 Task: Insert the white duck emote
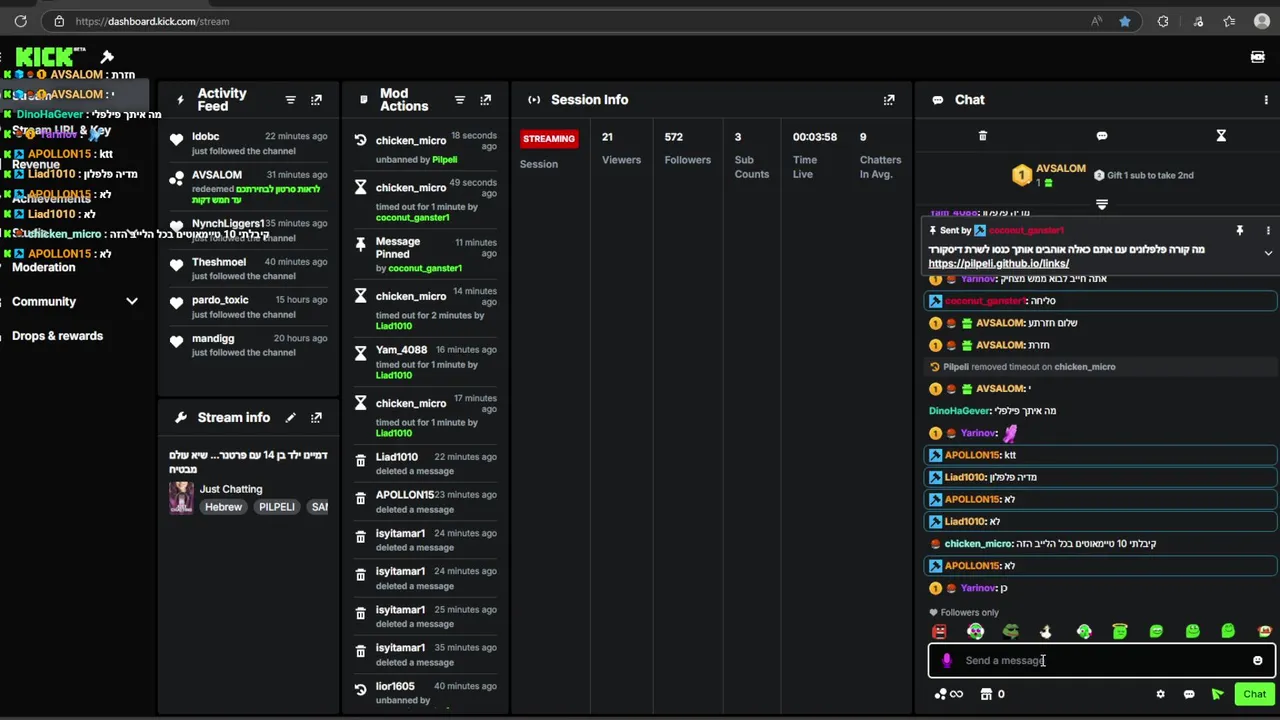click(x=1046, y=631)
